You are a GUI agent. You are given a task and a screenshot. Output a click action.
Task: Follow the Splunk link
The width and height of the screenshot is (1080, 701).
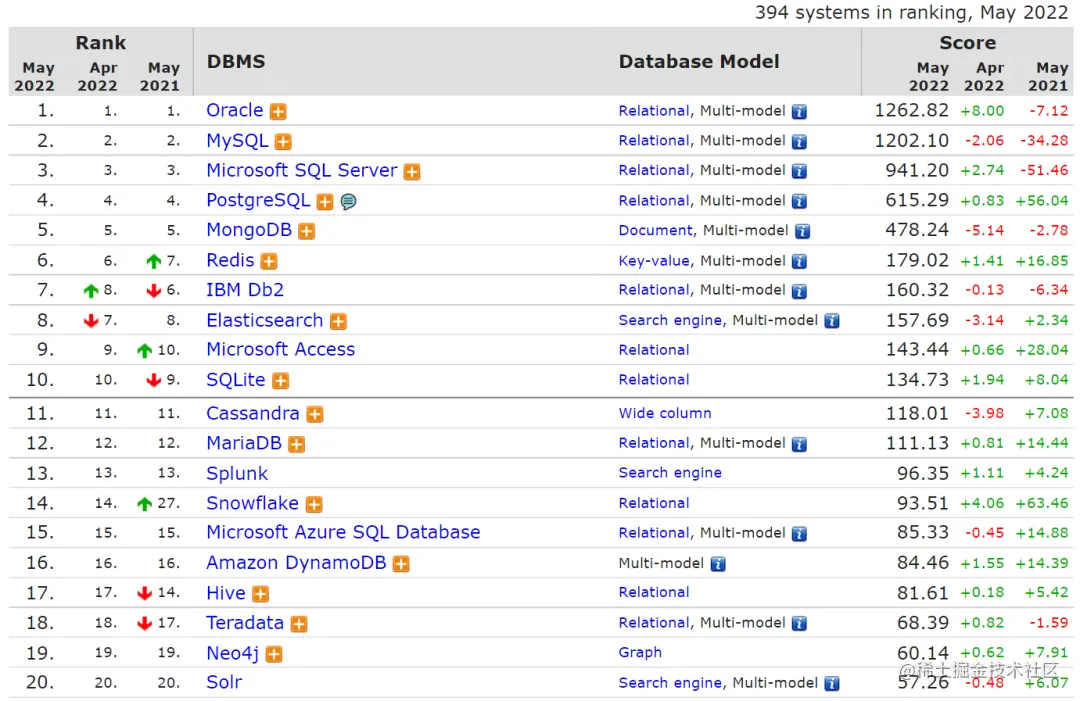coord(237,474)
